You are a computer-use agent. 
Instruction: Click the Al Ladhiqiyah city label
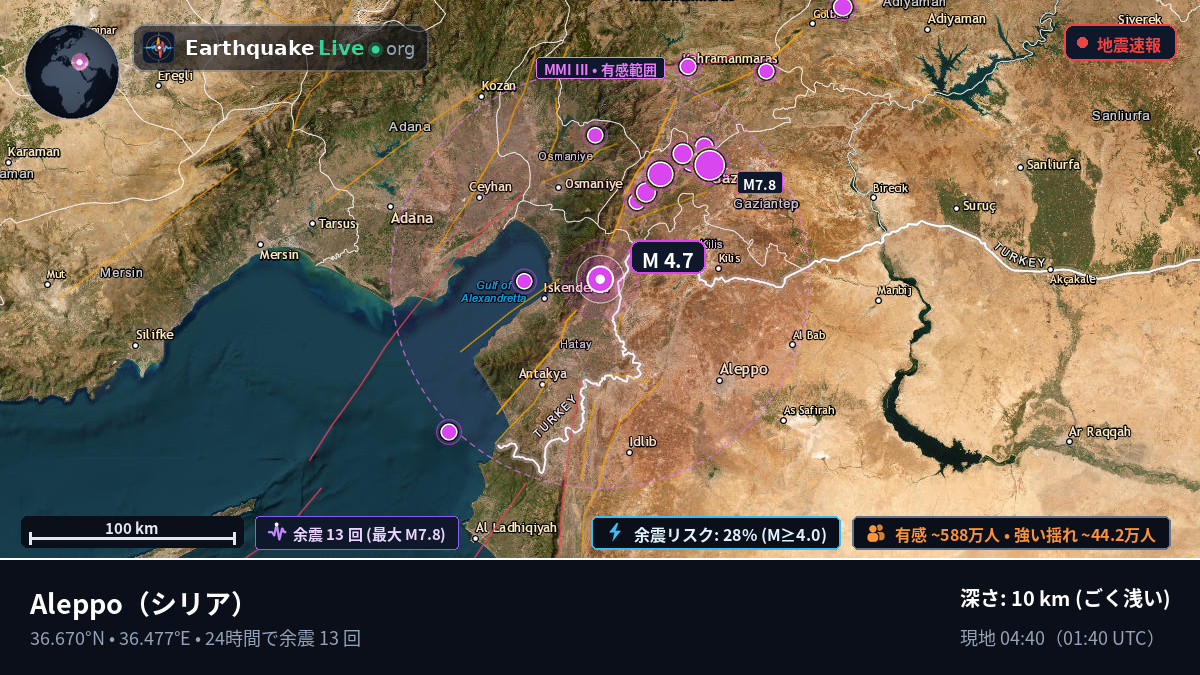[x=516, y=527]
